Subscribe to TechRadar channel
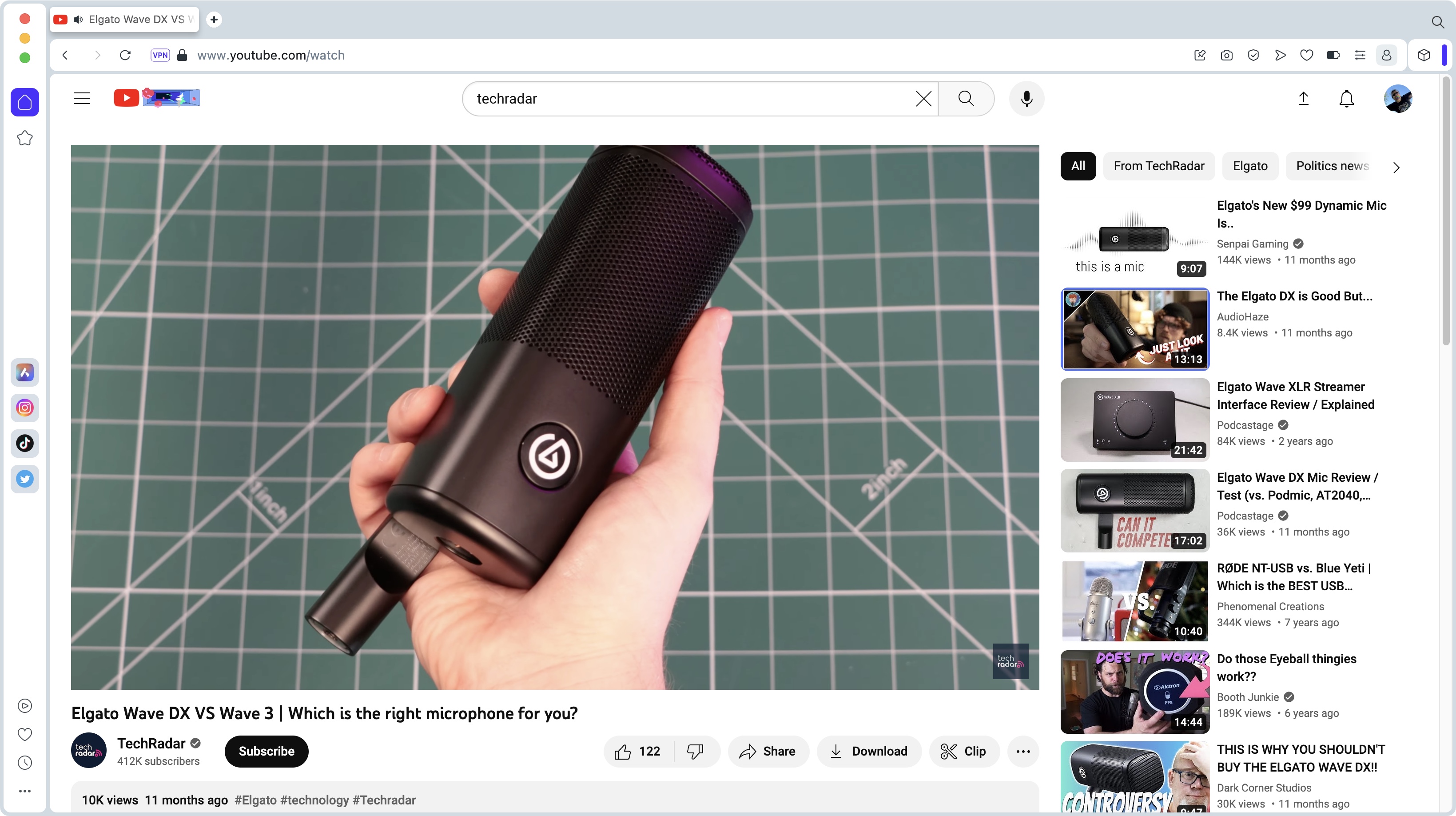The image size is (1456, 816). pyautogui.click(x=266, y=752)
